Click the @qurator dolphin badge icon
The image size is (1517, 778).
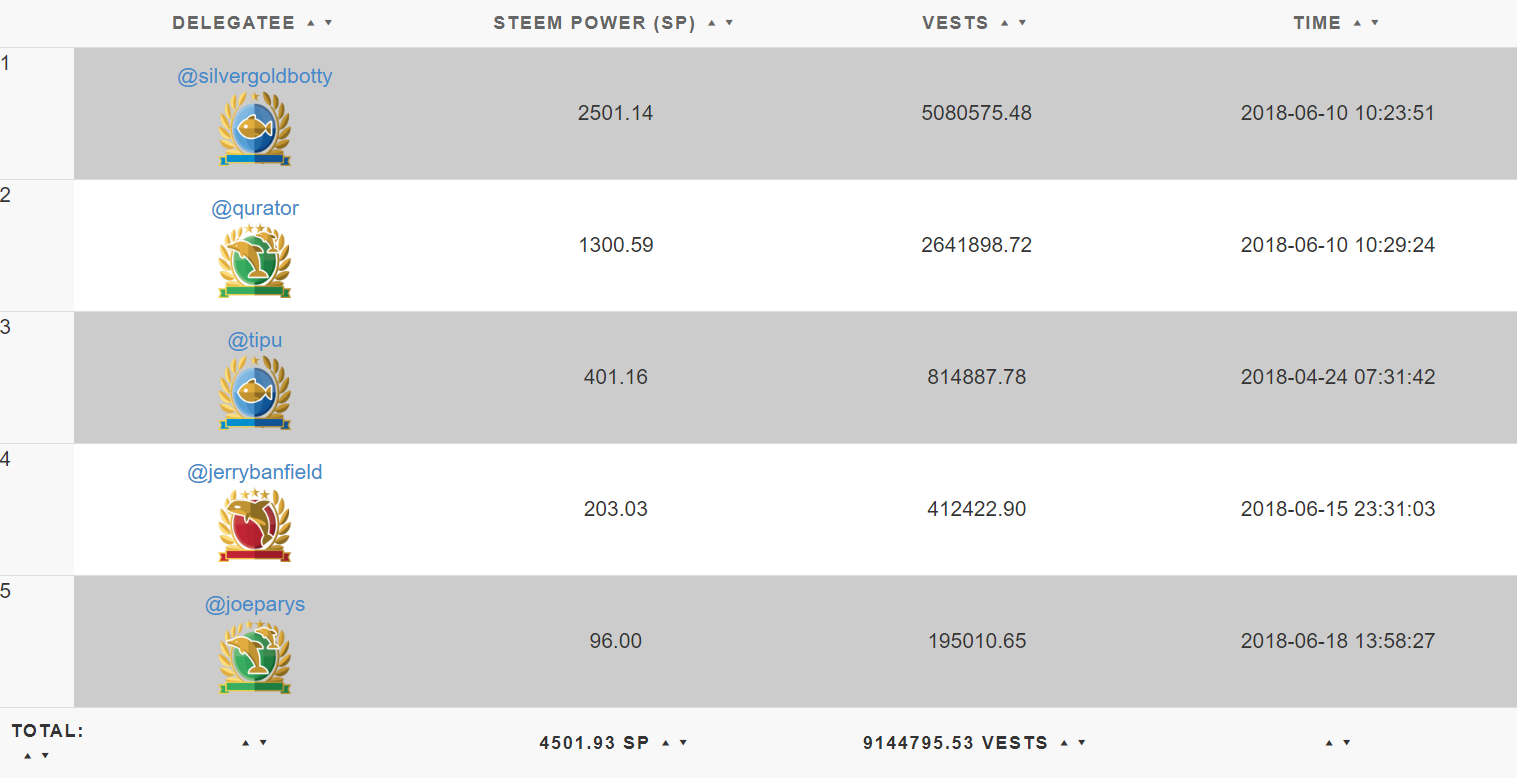(x=255, y=260)
